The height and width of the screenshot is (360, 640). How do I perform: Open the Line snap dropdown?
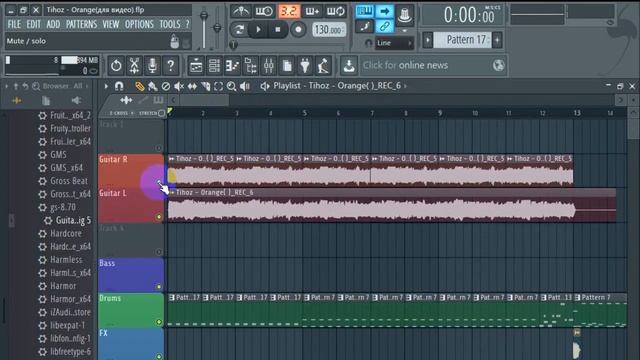[394, 43]
